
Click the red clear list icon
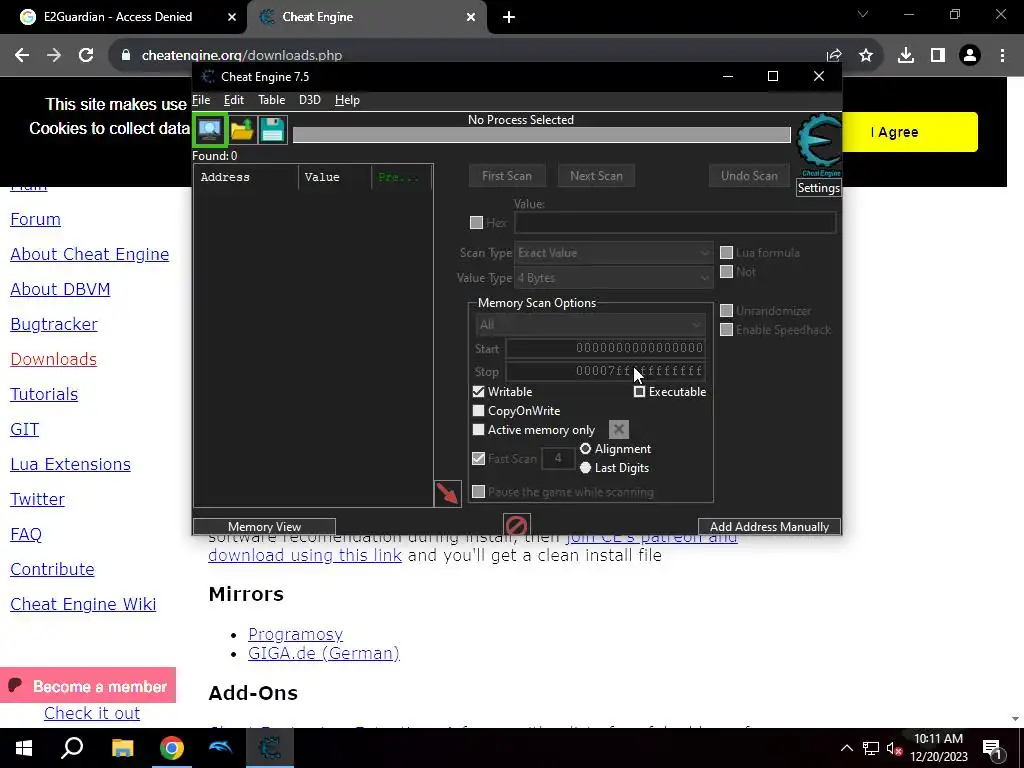click(517, 525)
